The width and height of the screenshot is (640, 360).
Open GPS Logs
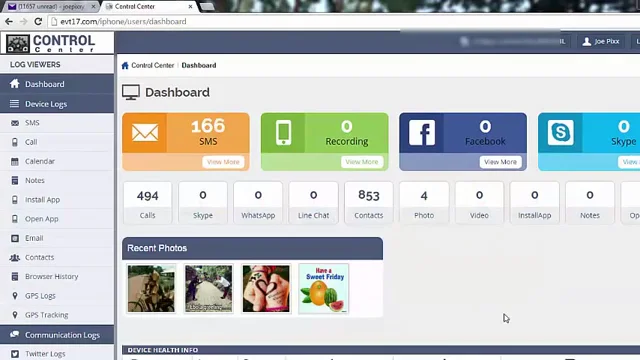[57, 296]
